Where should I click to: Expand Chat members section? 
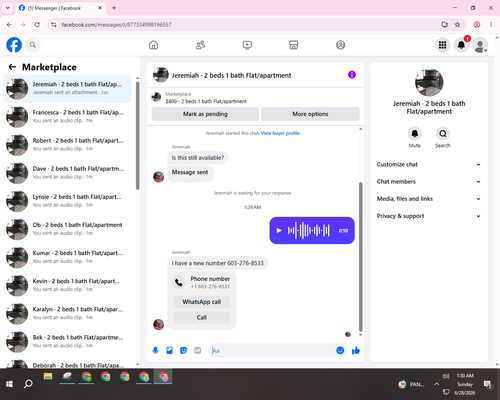pyautogui.click(x=429, y=182)
